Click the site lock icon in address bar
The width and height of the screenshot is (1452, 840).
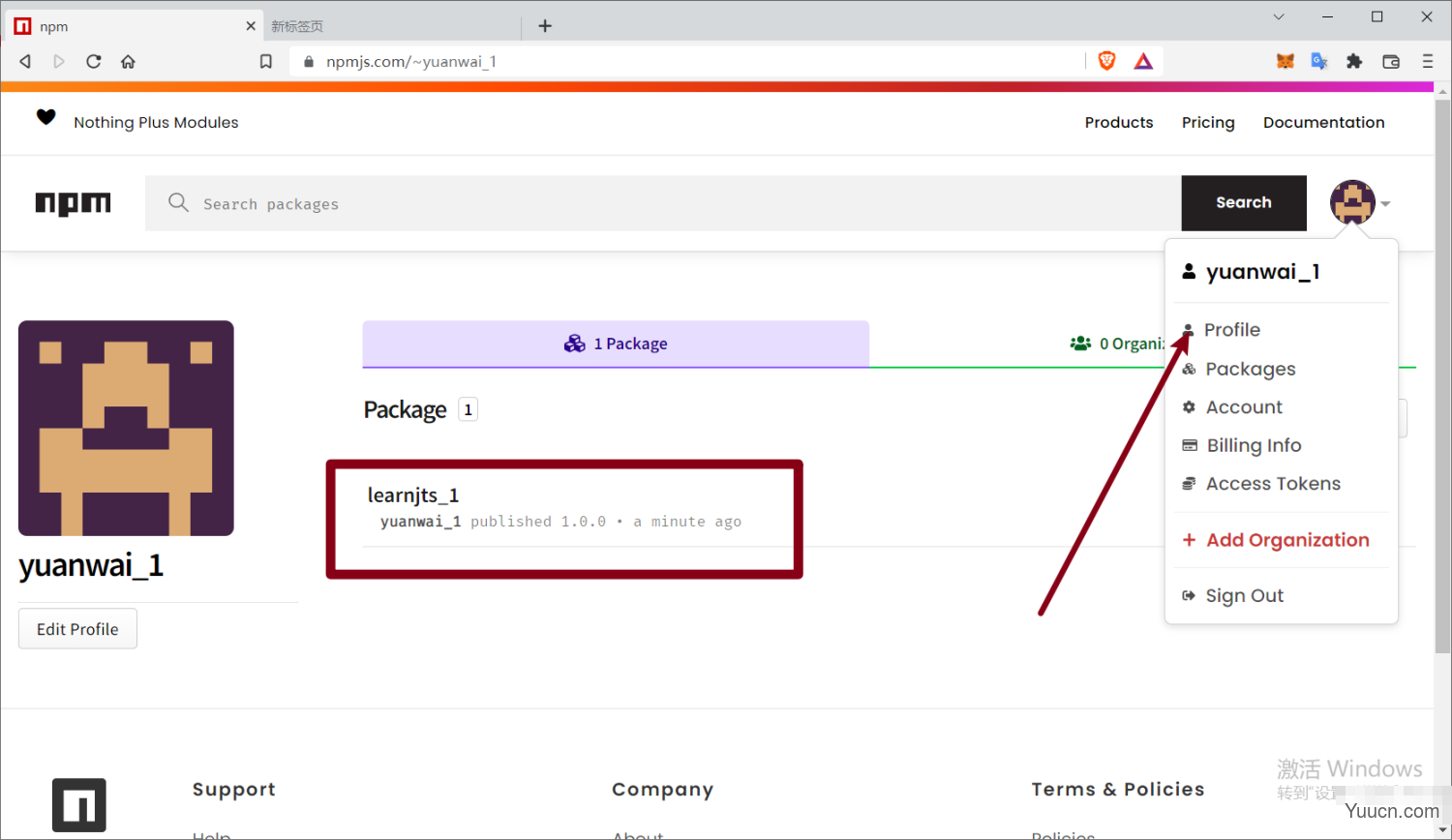(x=309, y=62)
